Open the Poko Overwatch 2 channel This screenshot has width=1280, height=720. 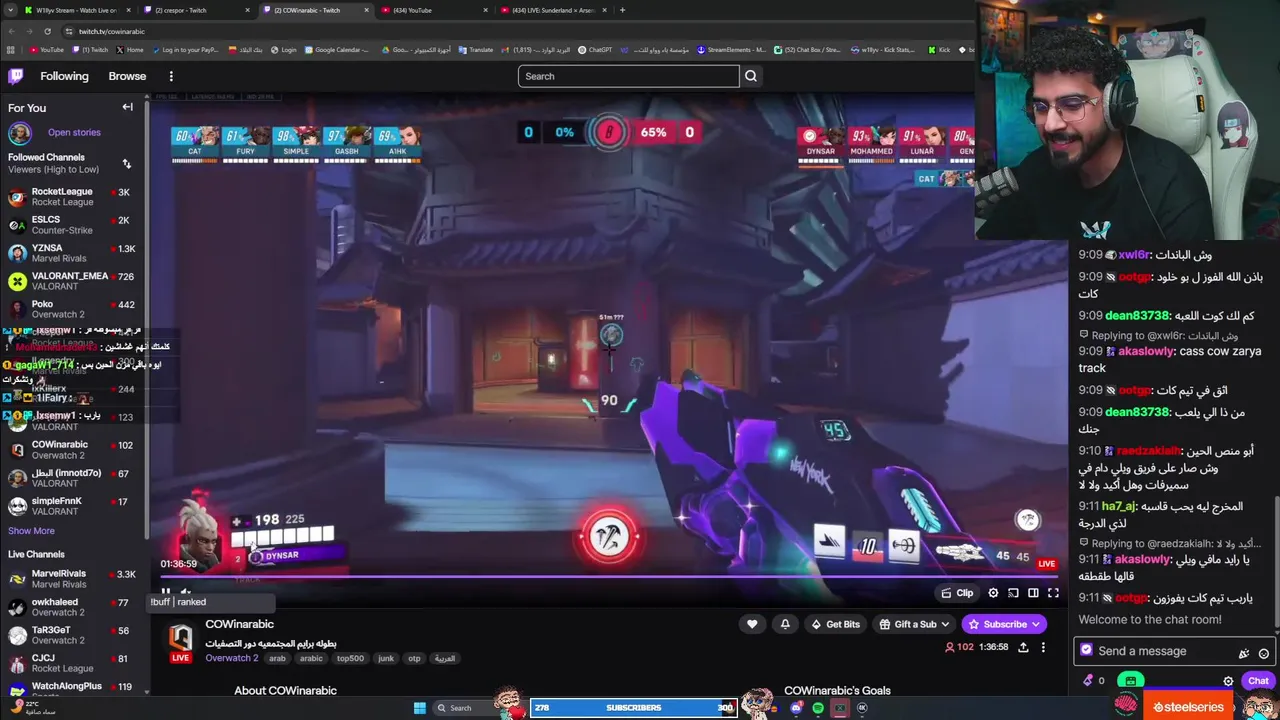tap(72, 309)
